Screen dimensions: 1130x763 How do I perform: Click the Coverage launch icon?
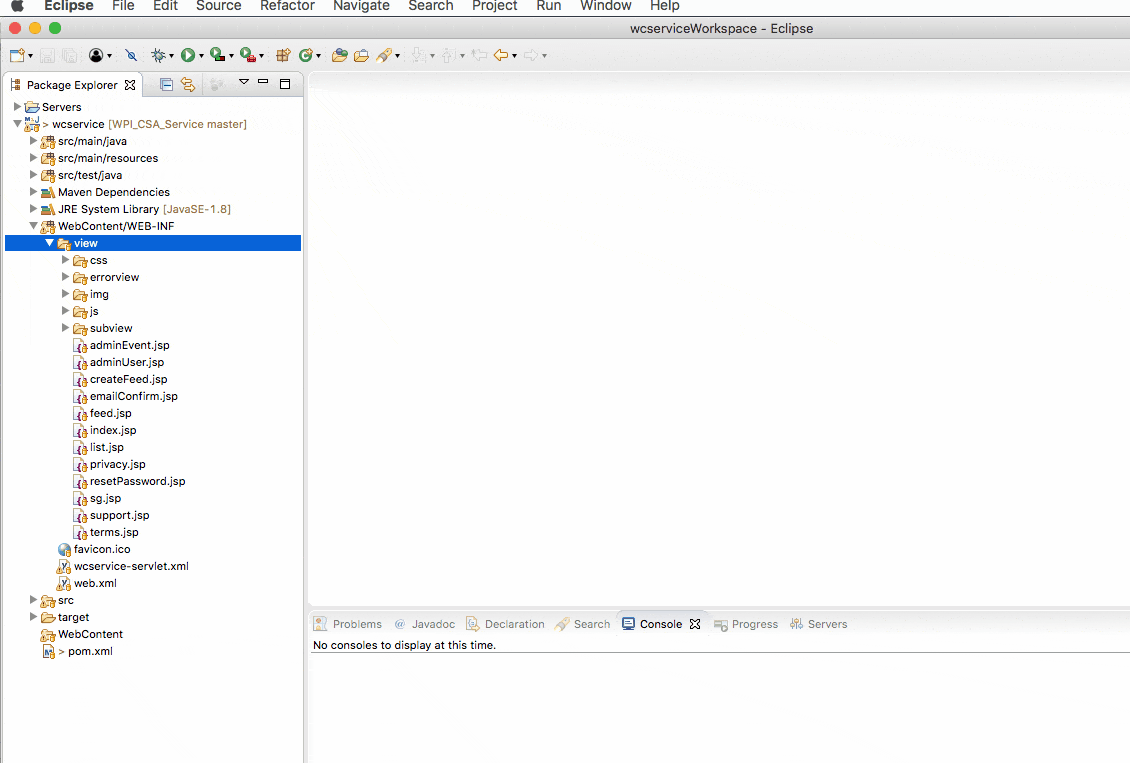click(218, 55)
